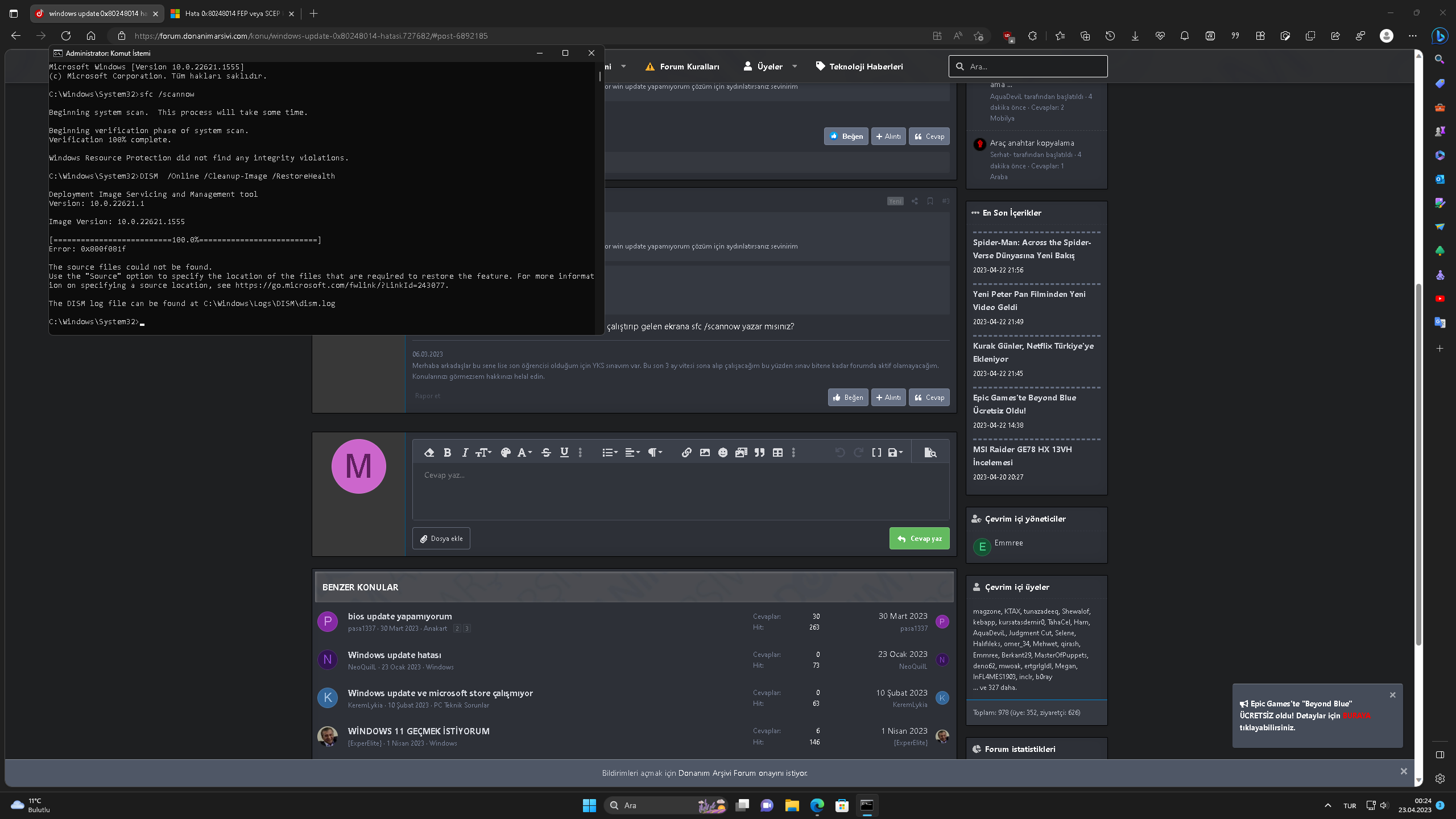This screenshot has width=1456, height=819.
Task: Toggle underline in reply editor
Action: (564, 452)
